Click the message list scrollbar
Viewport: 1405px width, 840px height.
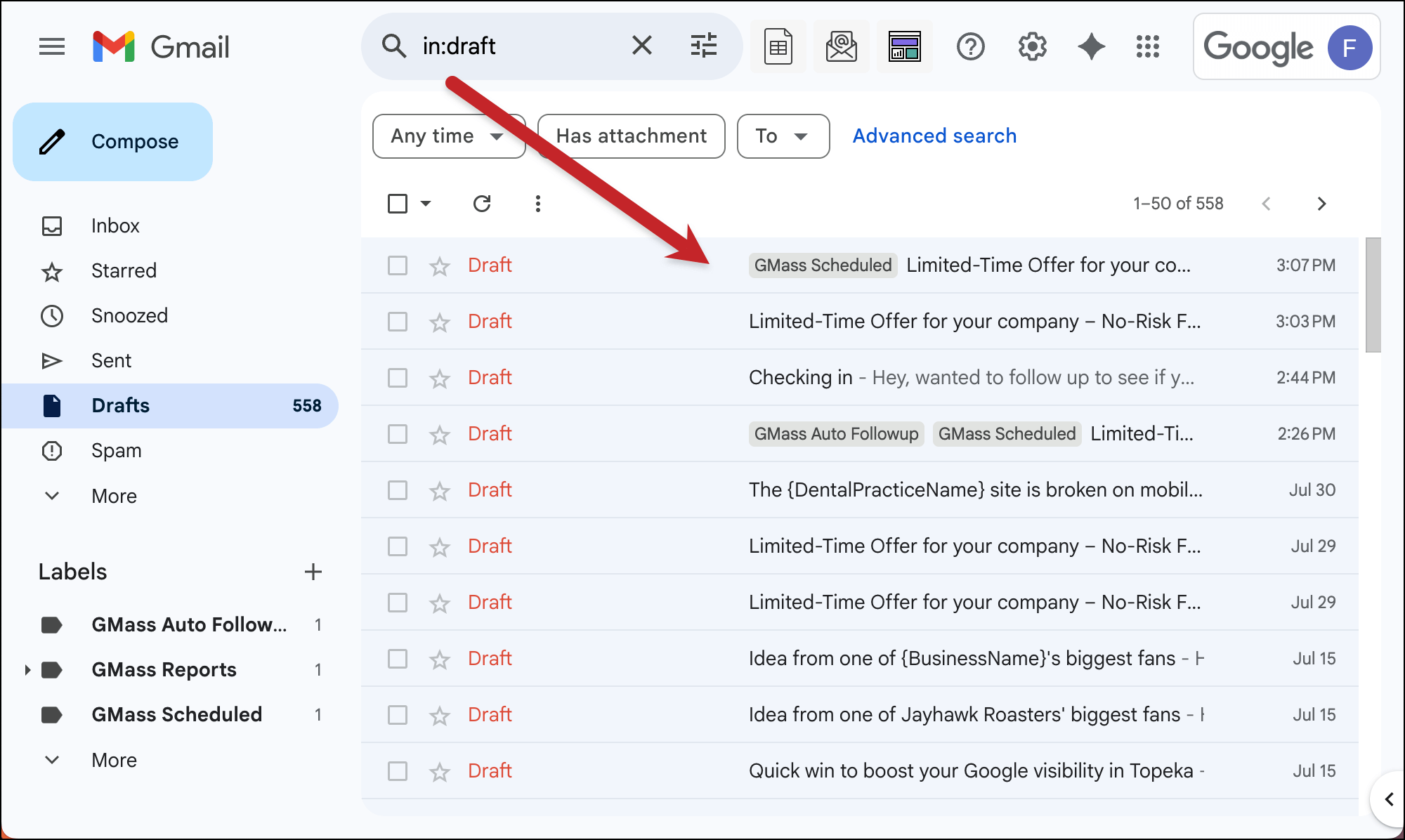1373,295
